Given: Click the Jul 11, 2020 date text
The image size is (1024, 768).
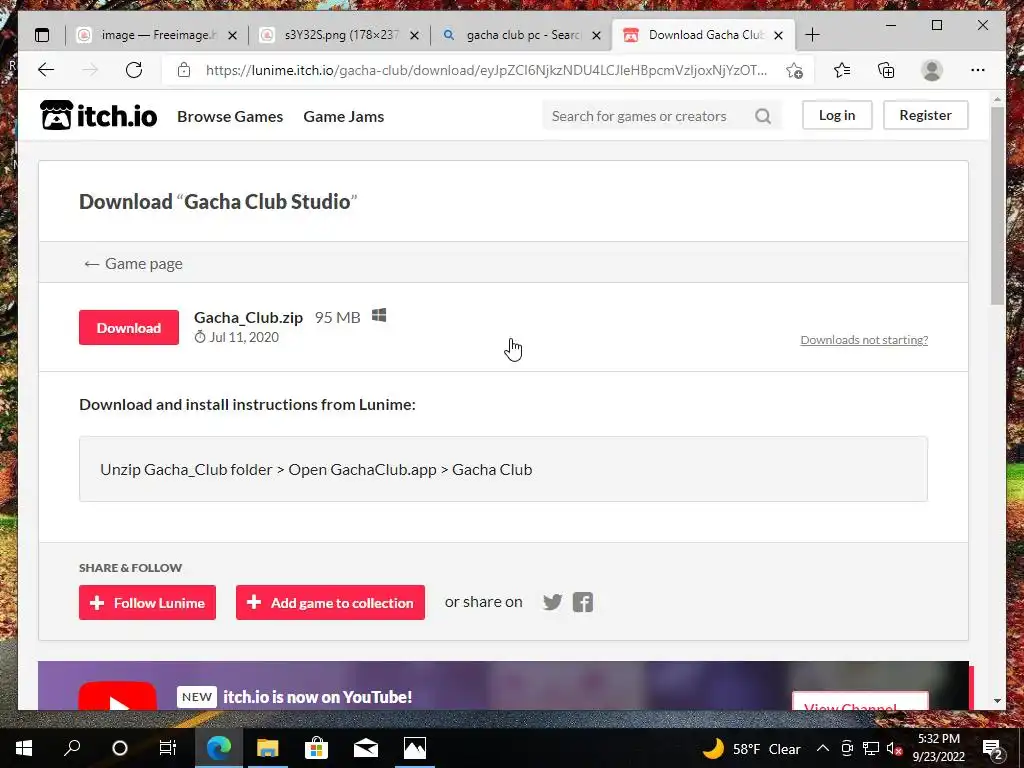Looking at the screenshot, I should (x=244, y=337).
